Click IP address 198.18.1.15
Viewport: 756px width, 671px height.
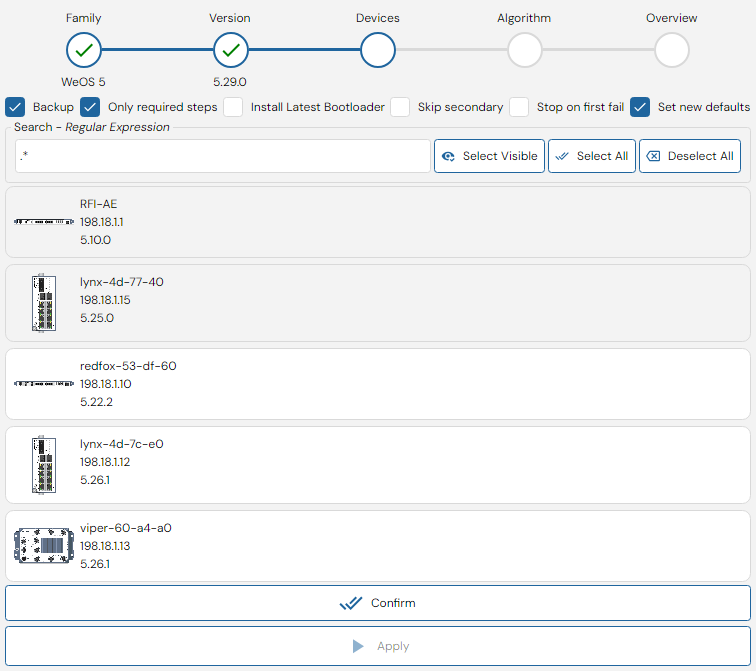pos(105,300)
